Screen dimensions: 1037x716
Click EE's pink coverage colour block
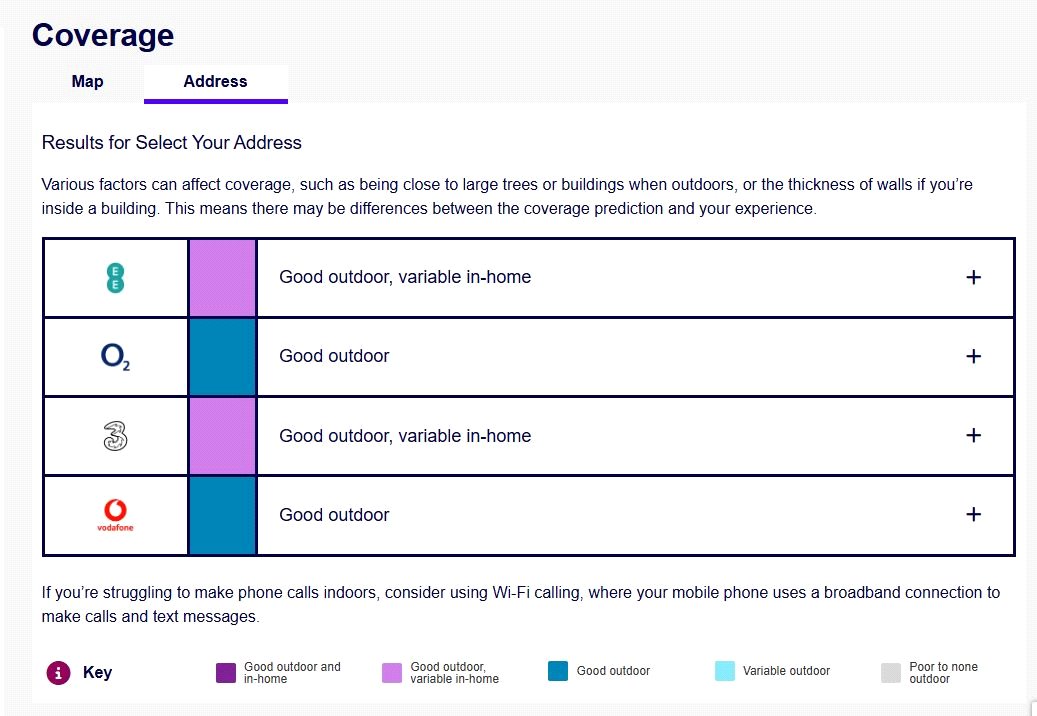point(222,278)
